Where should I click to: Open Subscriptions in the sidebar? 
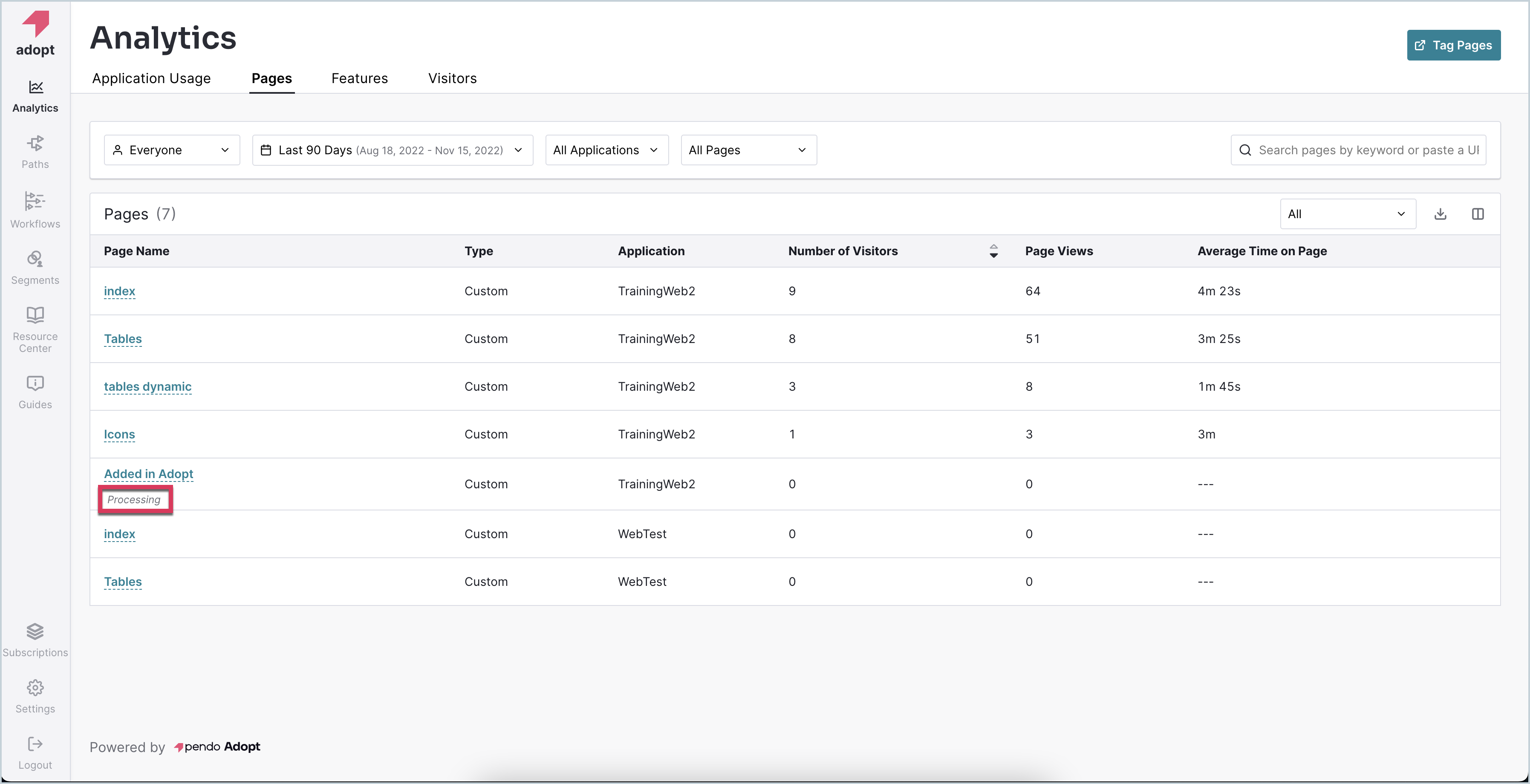(x=35, y=640)
